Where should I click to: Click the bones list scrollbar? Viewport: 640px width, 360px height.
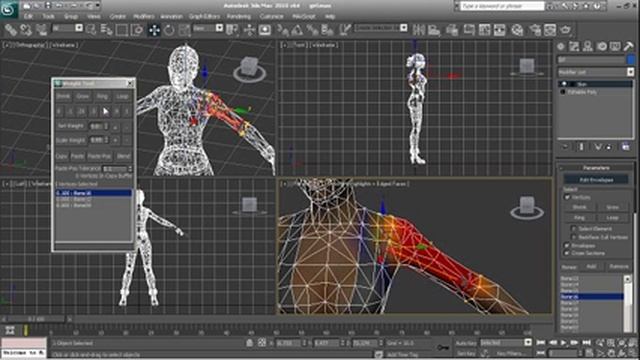[627, 303]
